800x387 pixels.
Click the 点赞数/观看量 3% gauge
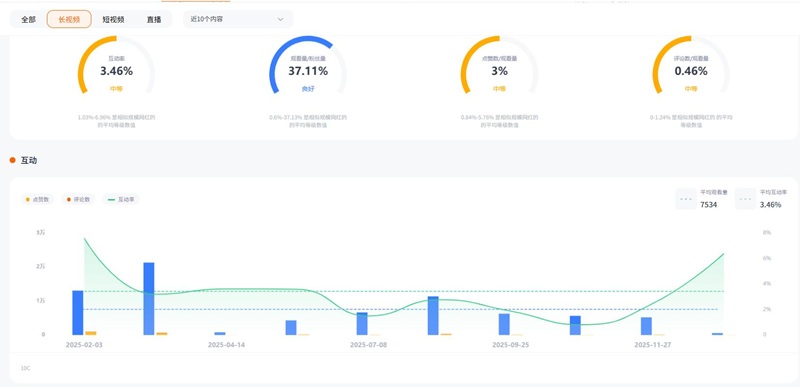point(499,65)
